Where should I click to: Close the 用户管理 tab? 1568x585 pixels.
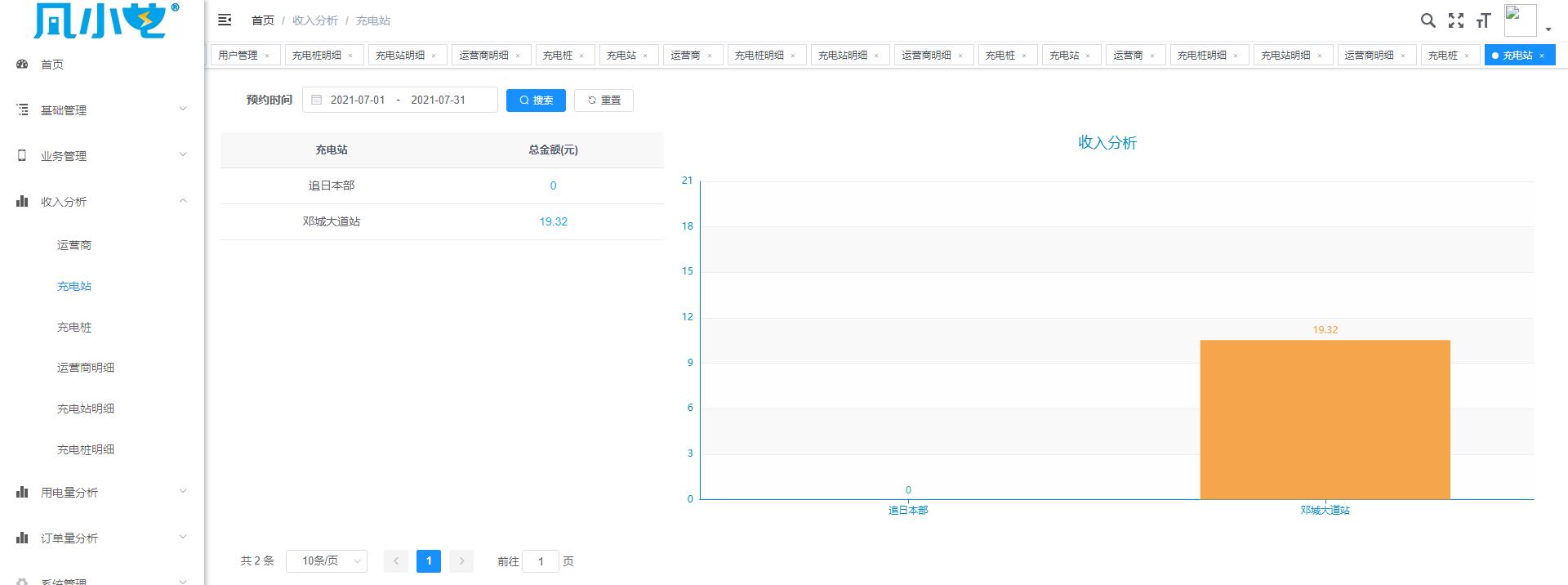tap(267, 56)
